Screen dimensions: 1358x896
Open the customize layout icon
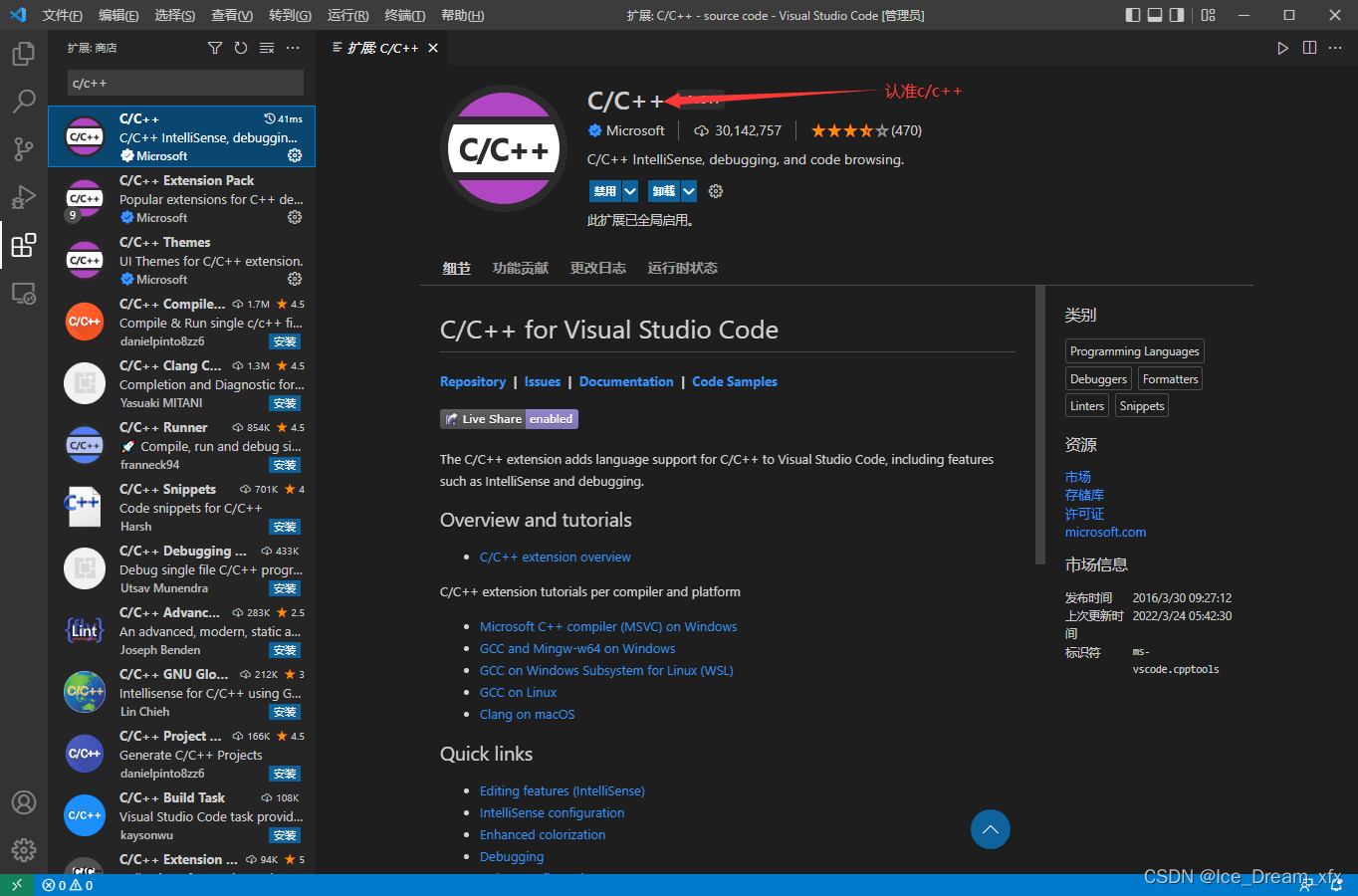point(1209,15)
